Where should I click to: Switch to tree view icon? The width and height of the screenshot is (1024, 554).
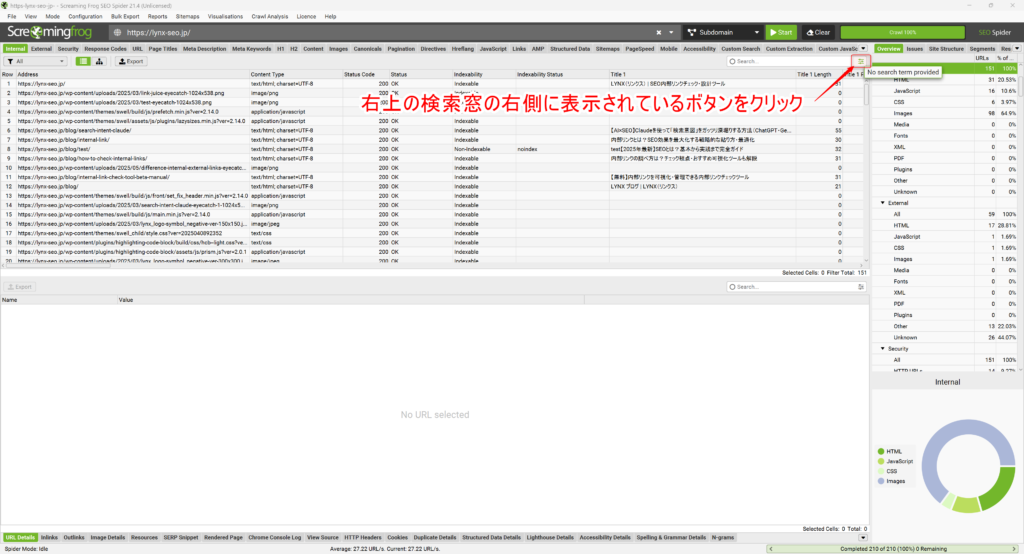click(100, 61)
